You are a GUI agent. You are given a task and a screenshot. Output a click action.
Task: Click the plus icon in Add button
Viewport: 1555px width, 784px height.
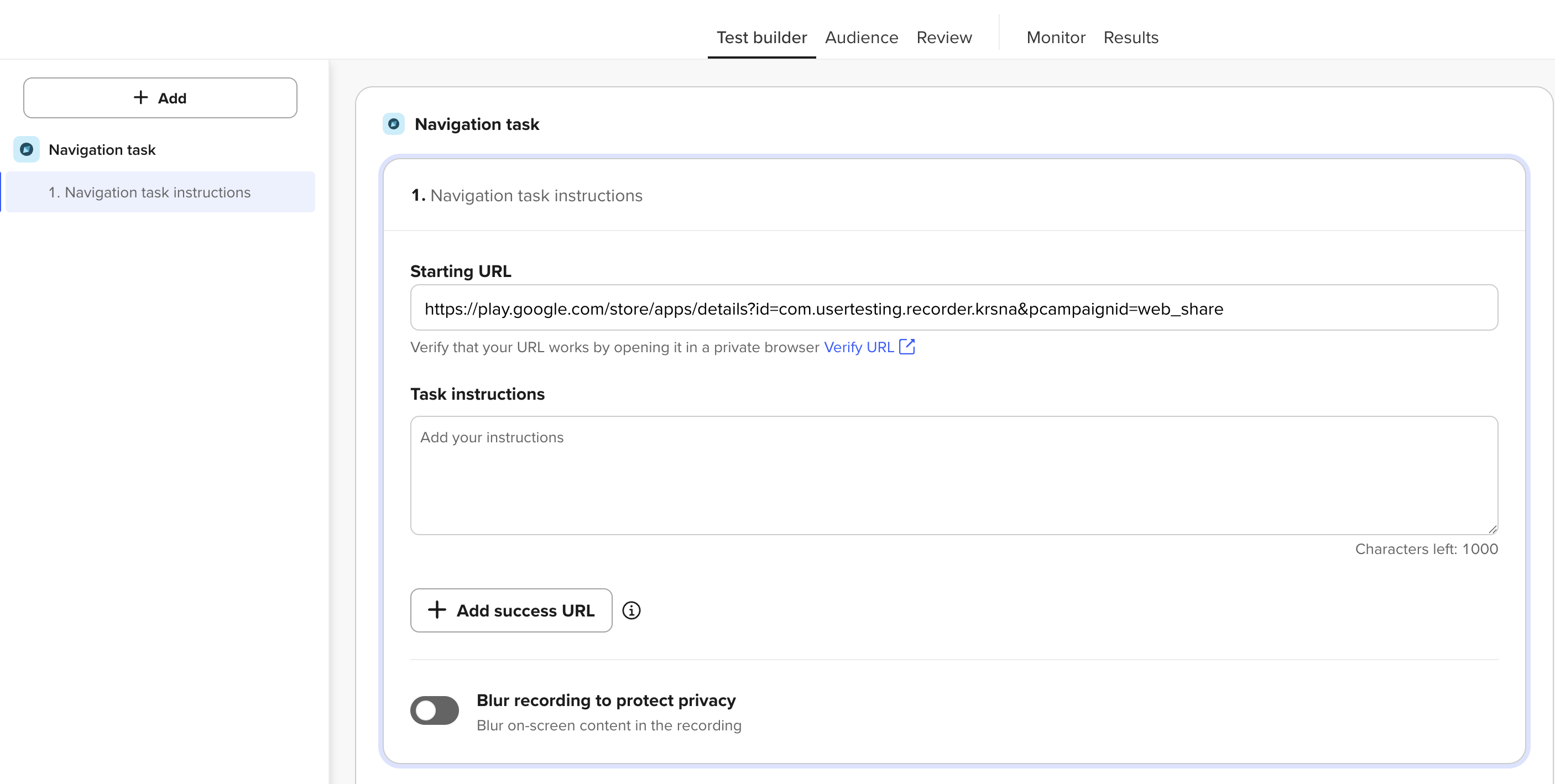coord(140,97)
